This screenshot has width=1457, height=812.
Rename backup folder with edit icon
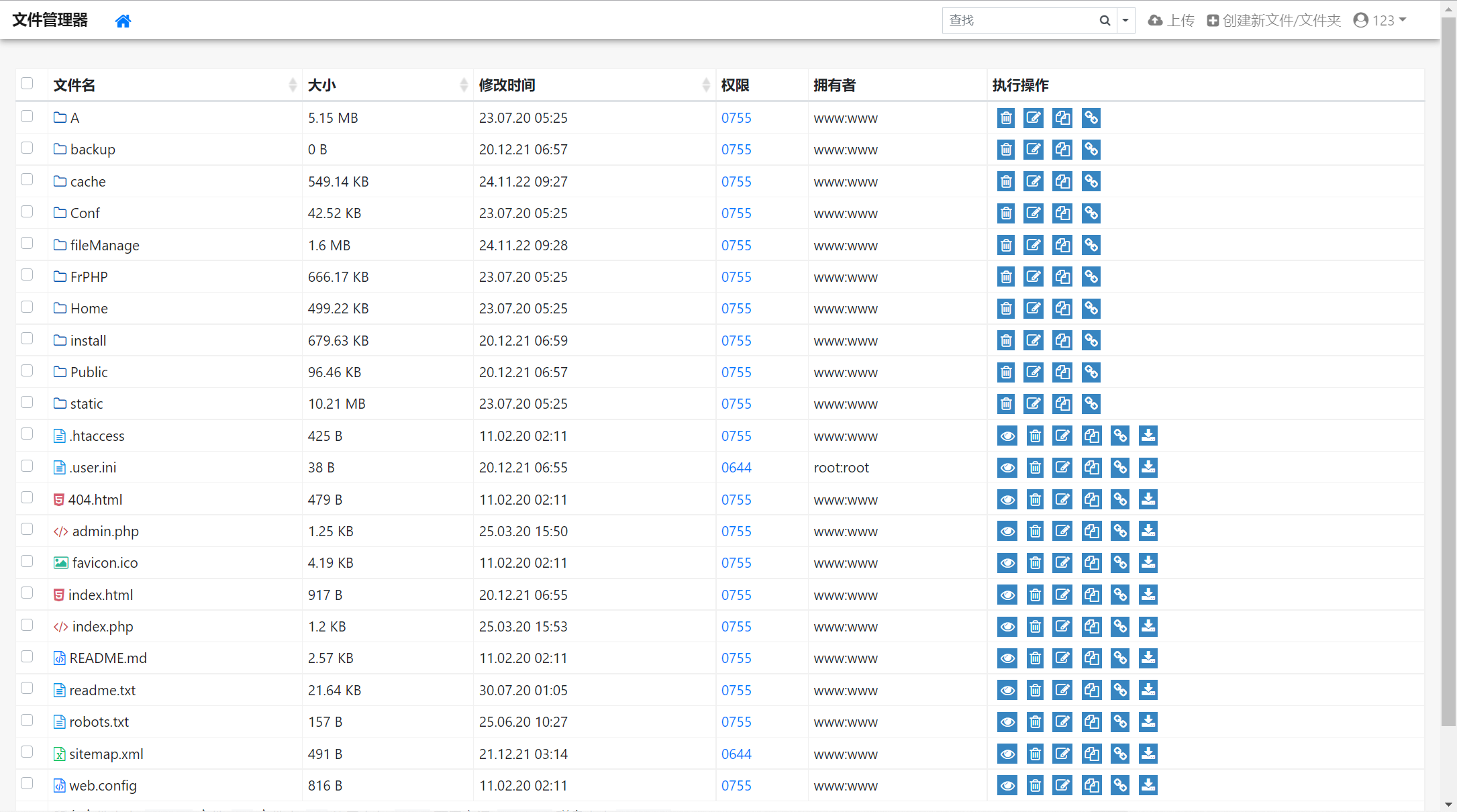[1034, 150]
